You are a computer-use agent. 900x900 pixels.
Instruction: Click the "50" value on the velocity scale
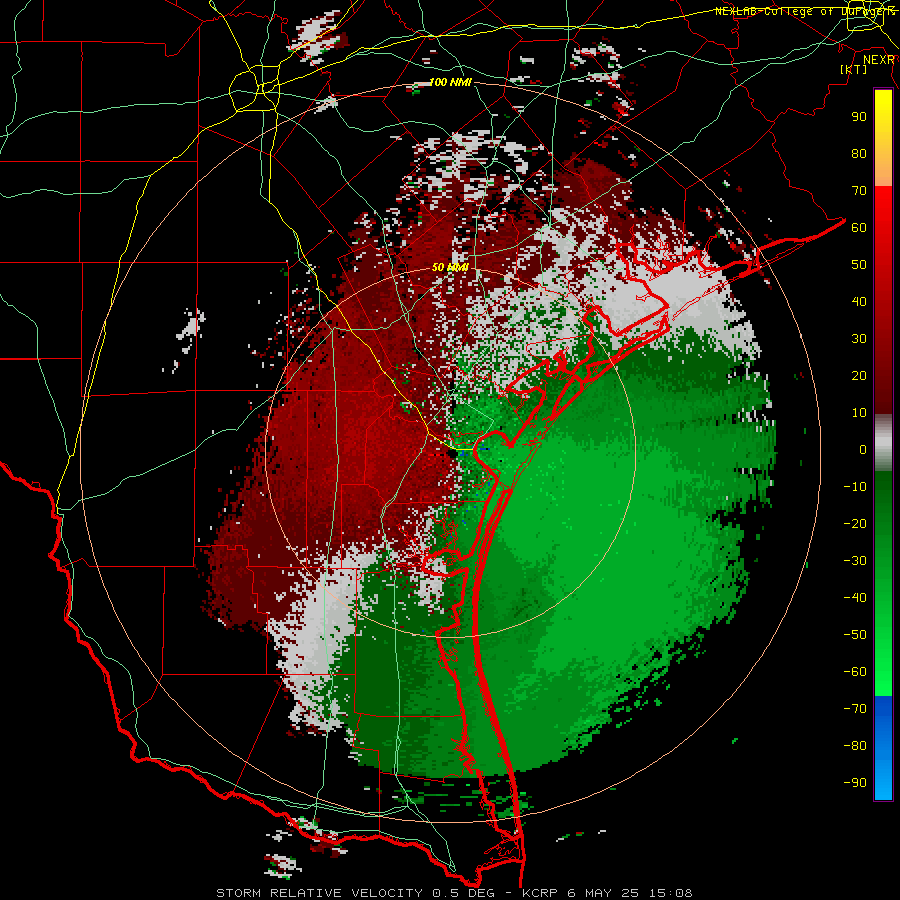tap(859, 265)
